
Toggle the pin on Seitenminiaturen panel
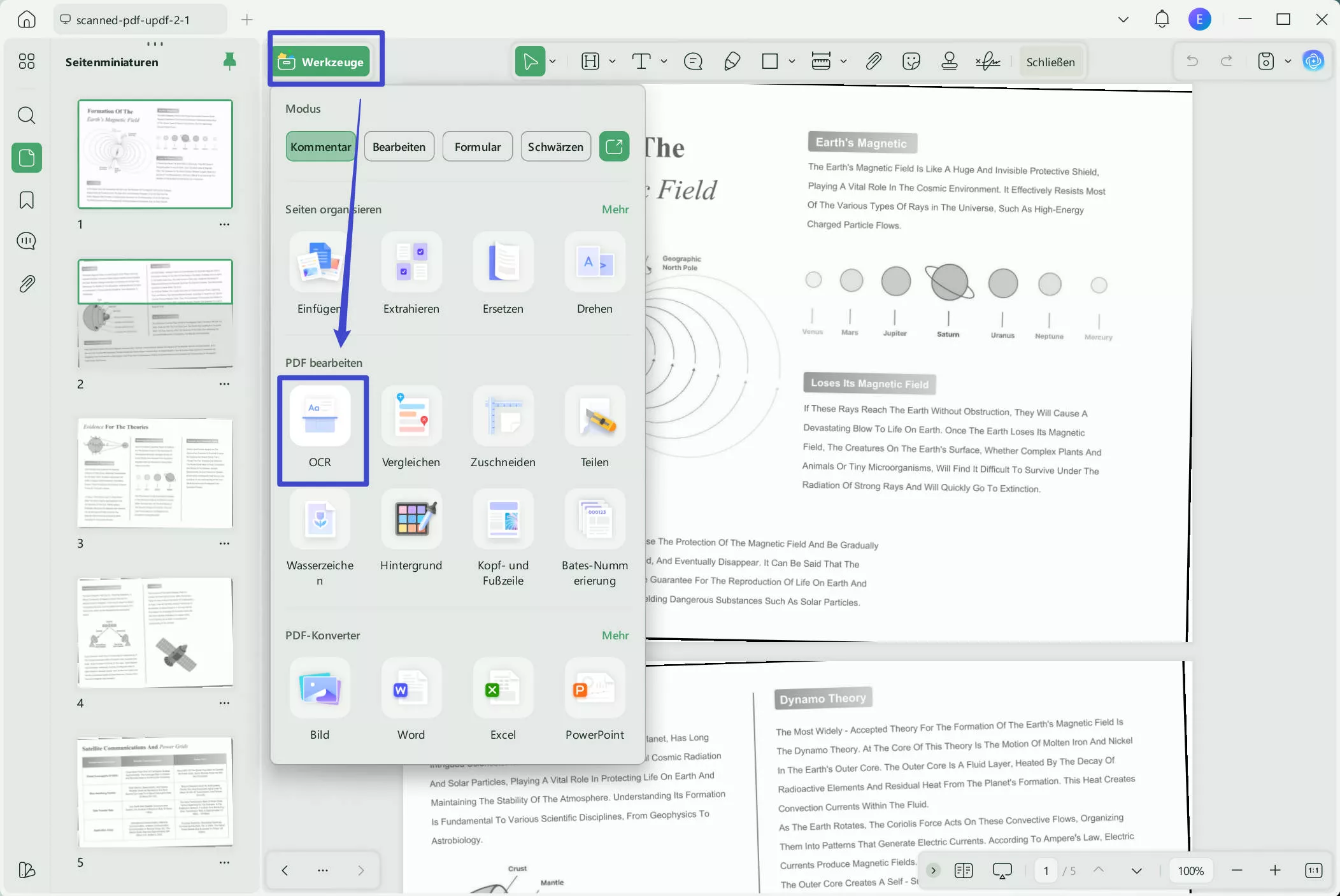click(229, 61)
